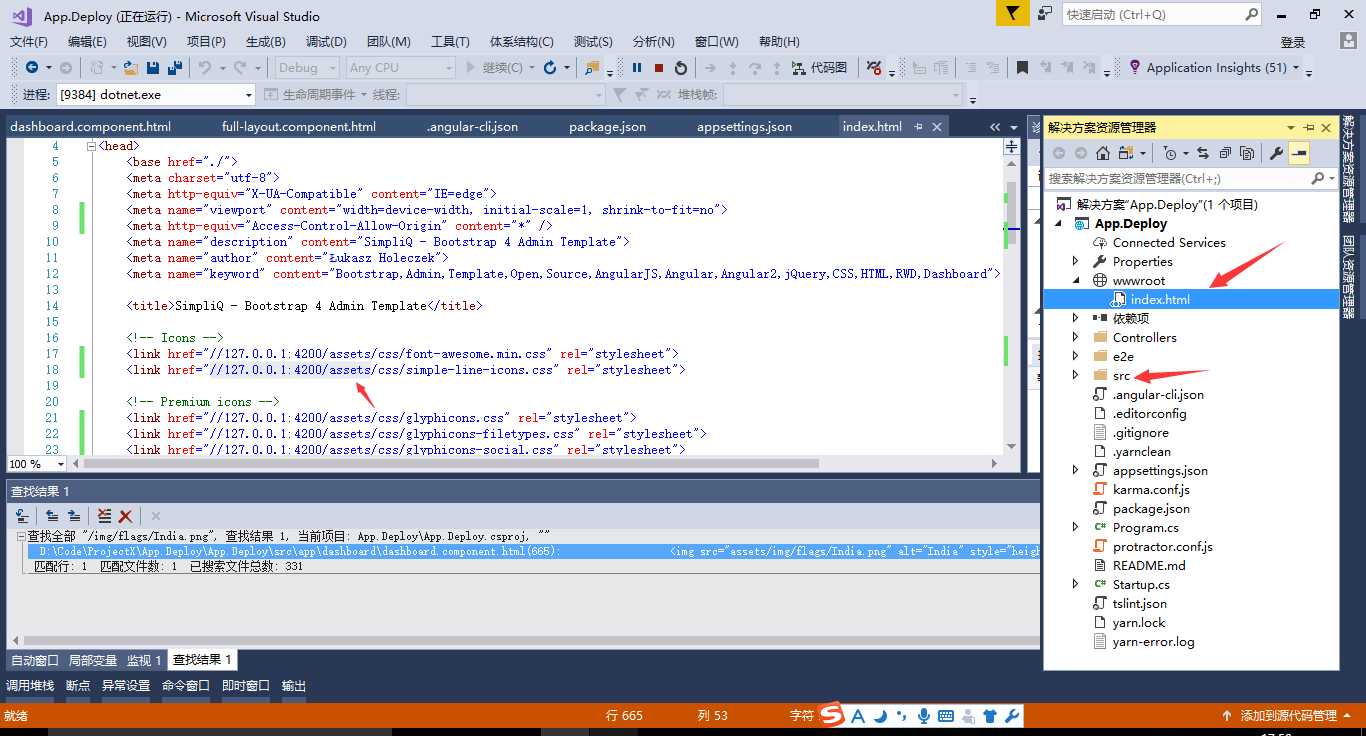
Task: Open Code Map (代码图) tool
Action: pos(819,68)
